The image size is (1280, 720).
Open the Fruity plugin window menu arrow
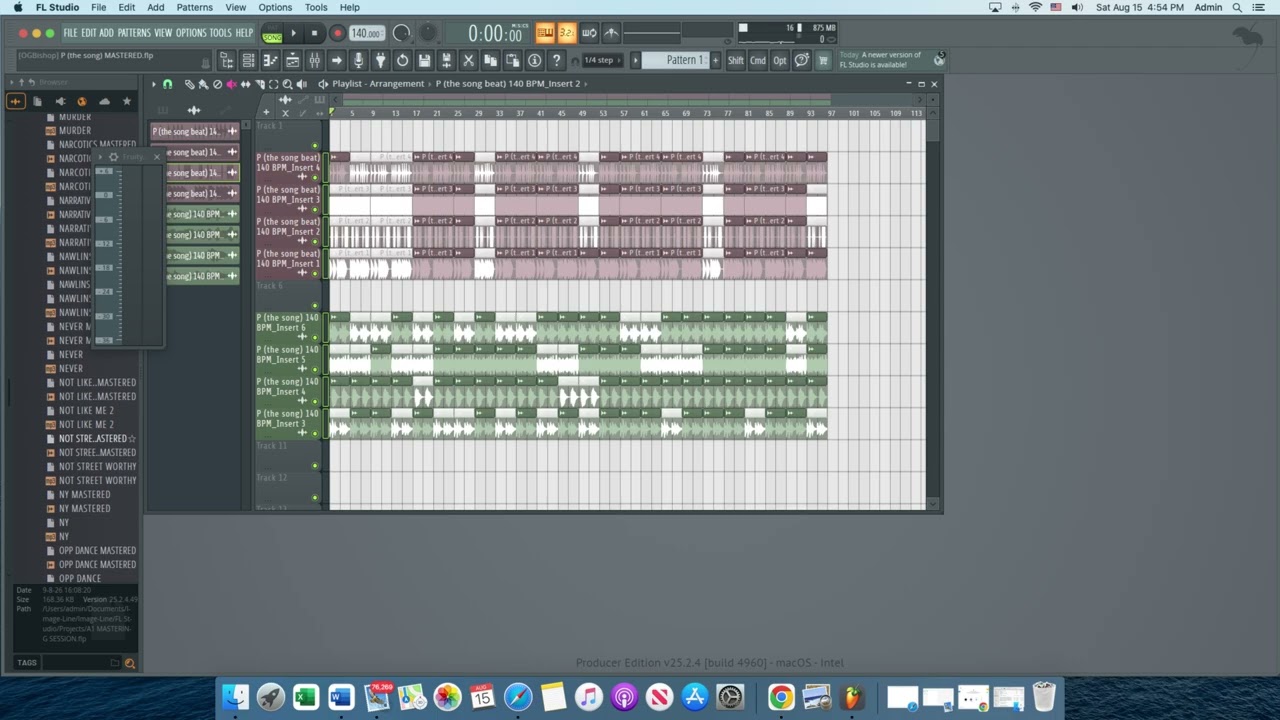click(101, 157)
